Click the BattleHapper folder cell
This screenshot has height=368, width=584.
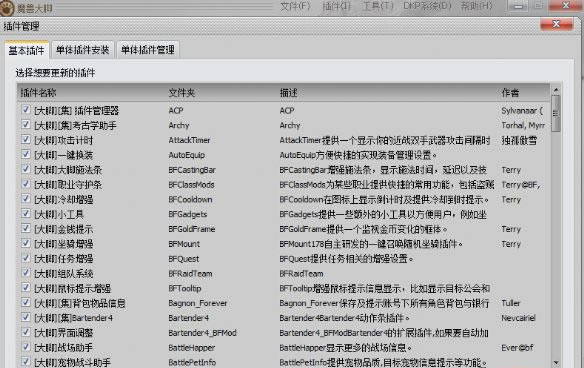191,348
